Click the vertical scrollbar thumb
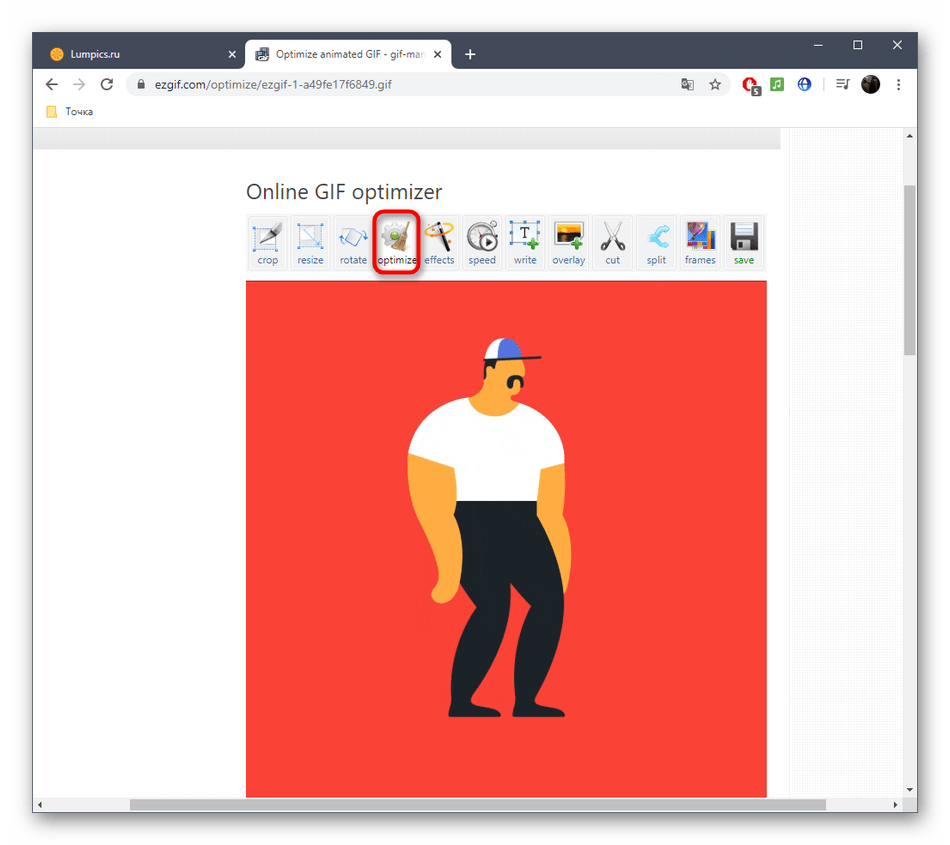The width and height of the screenshot is (950, 845). (909, 270)
